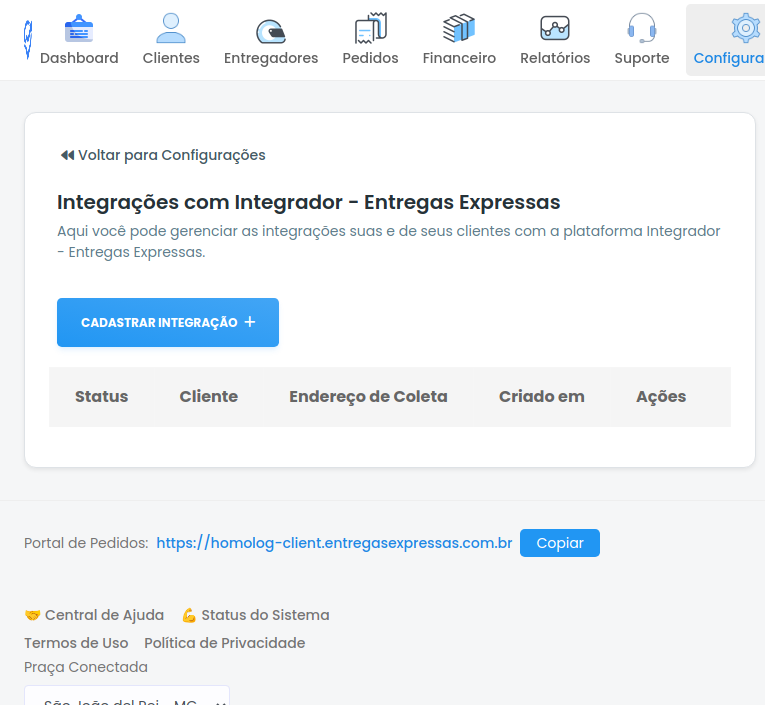Click the Cadastrar Integração button
765x705 pixels.
point(168,322)
